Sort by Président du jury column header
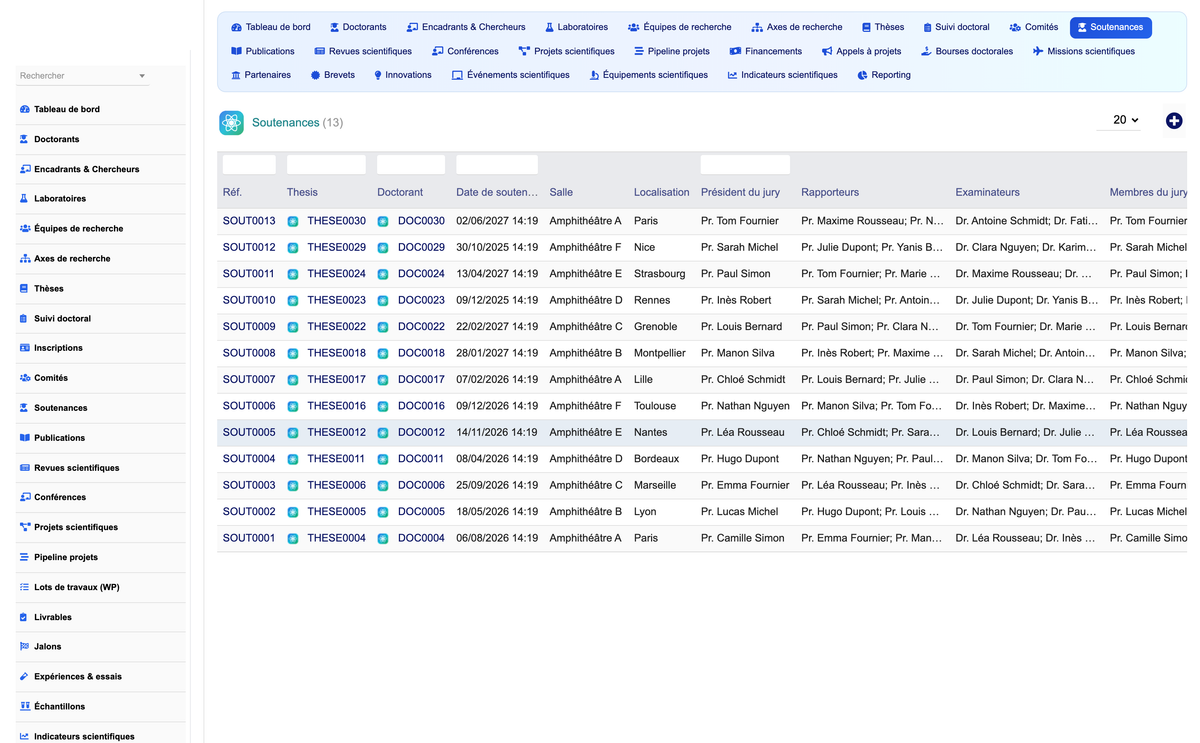 pos(740,192)
